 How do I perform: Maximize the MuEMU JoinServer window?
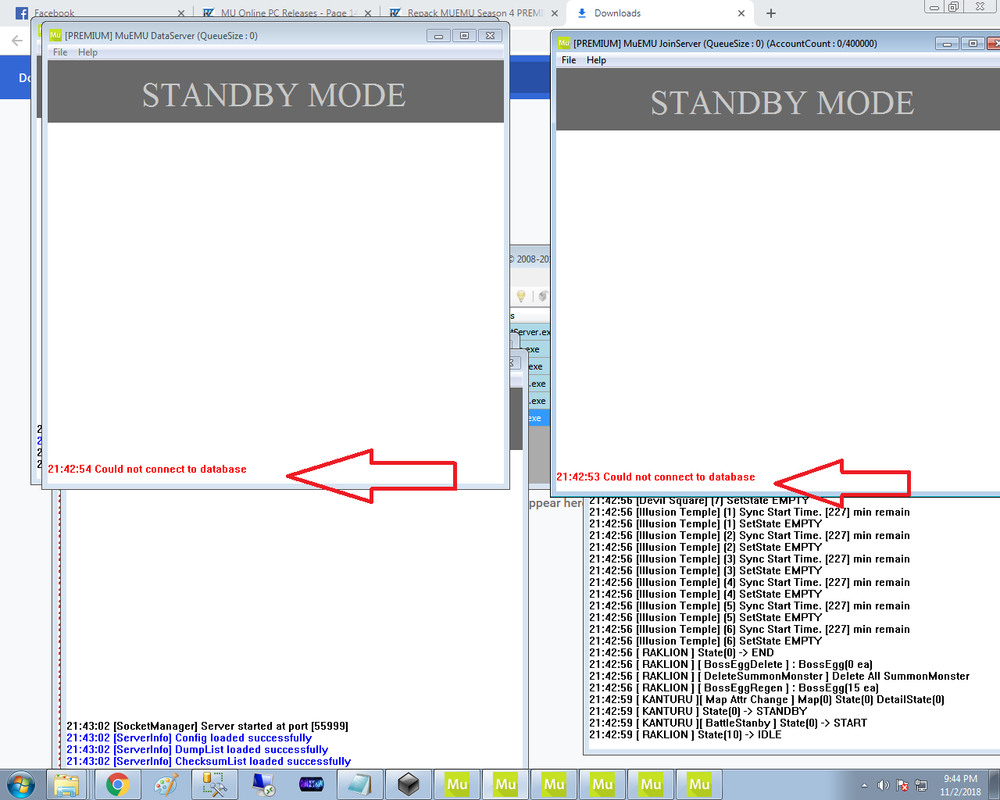(973, 43)
